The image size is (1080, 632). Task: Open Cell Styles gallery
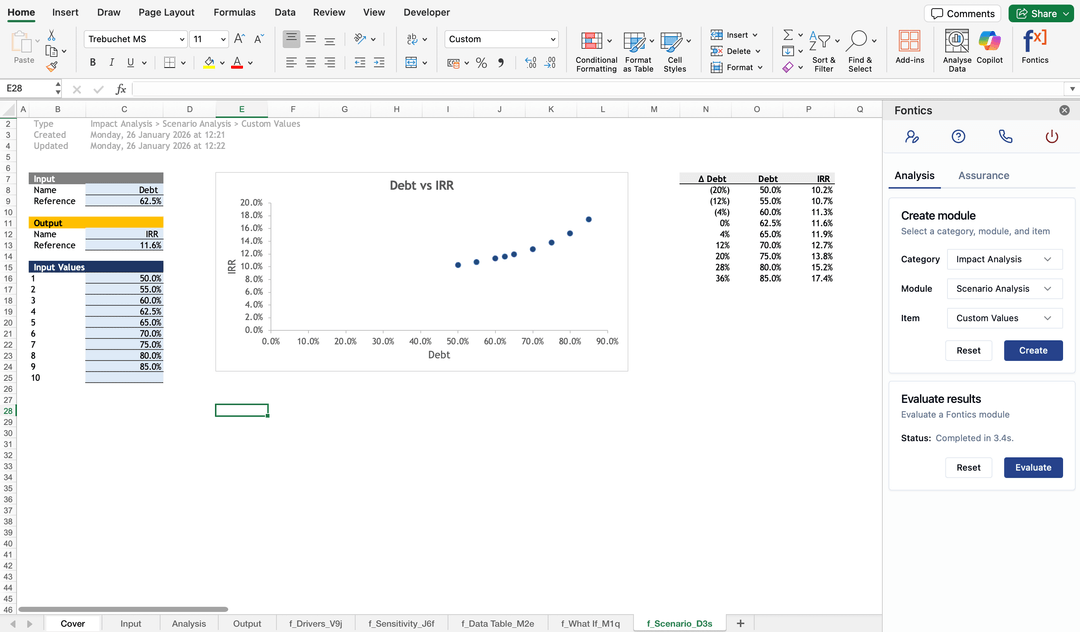[674, 52]
